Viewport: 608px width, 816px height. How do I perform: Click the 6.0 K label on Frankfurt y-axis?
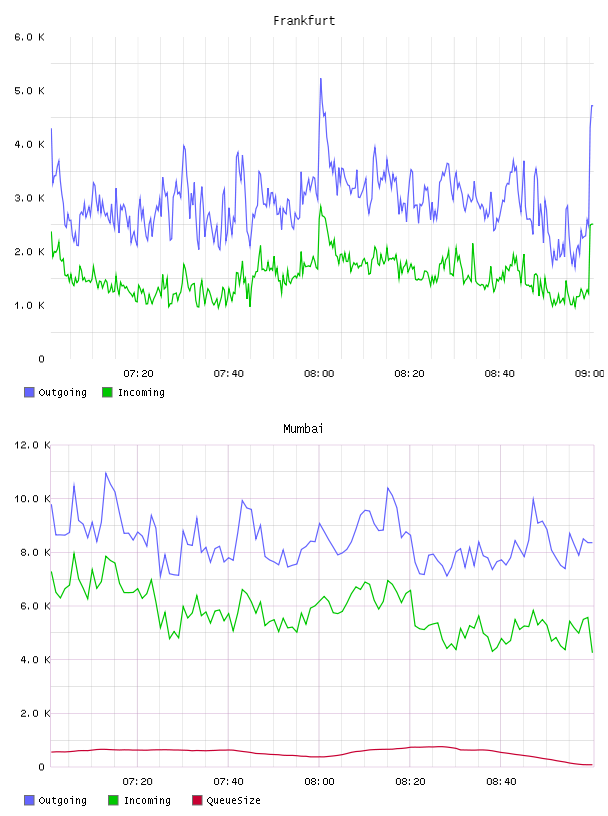[29, 37]
